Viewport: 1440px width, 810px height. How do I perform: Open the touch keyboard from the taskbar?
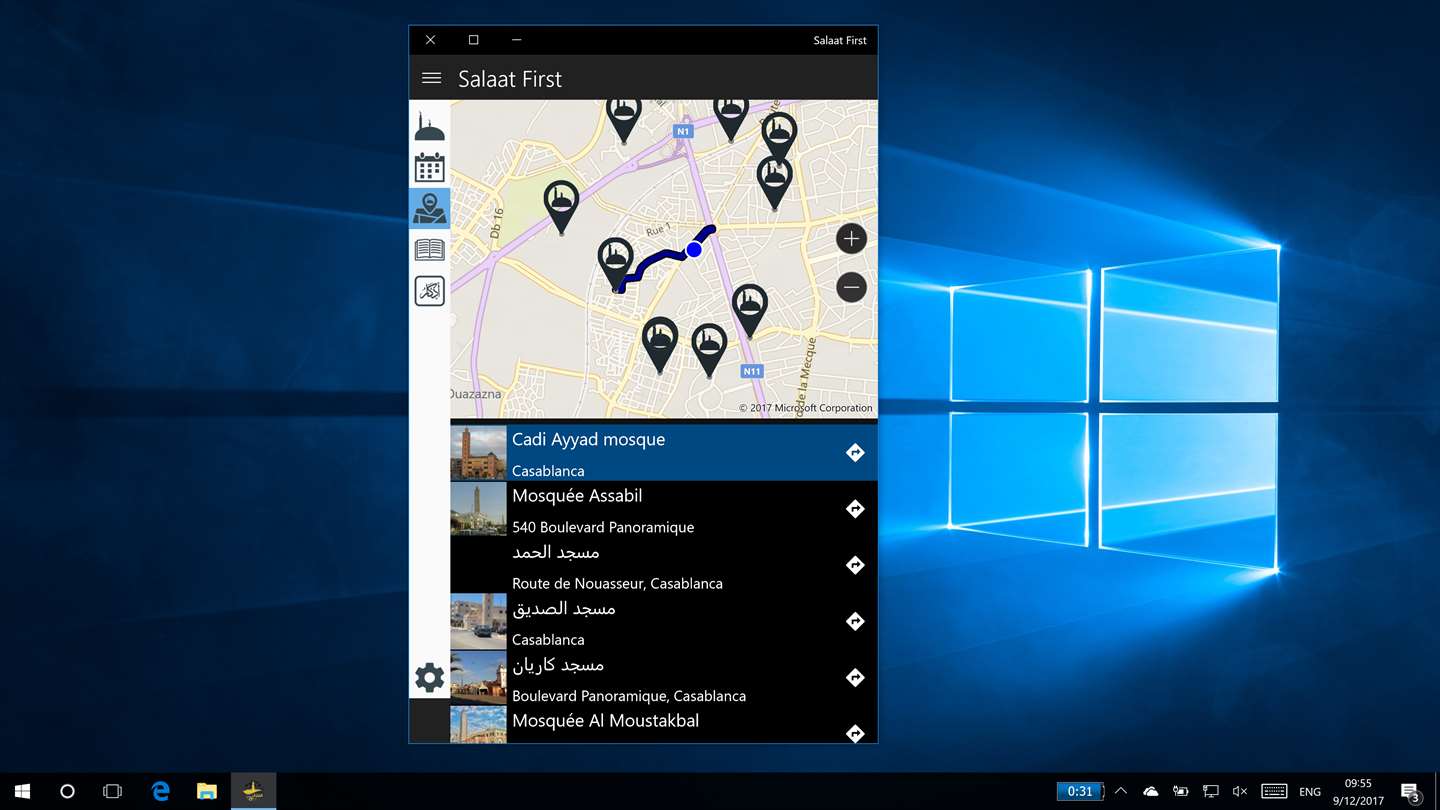pyautogui.click(x=1274, y=791)
